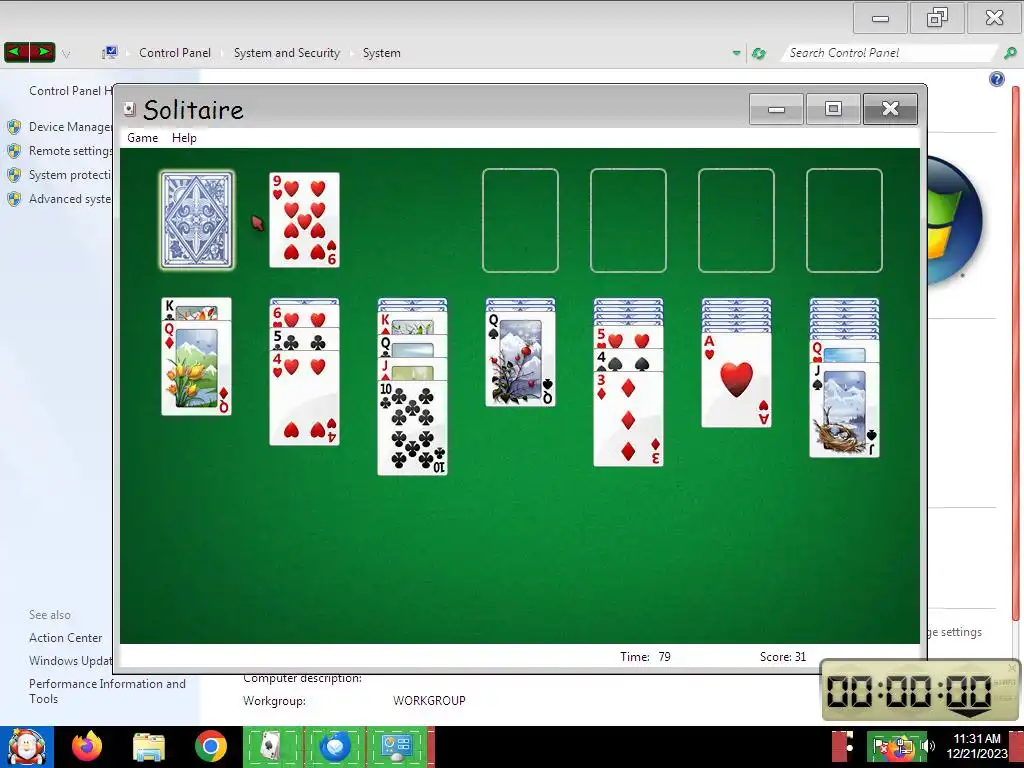Select the 9 of hearts waste card
Screen dimensions: 1024x768
coord(304,220)
